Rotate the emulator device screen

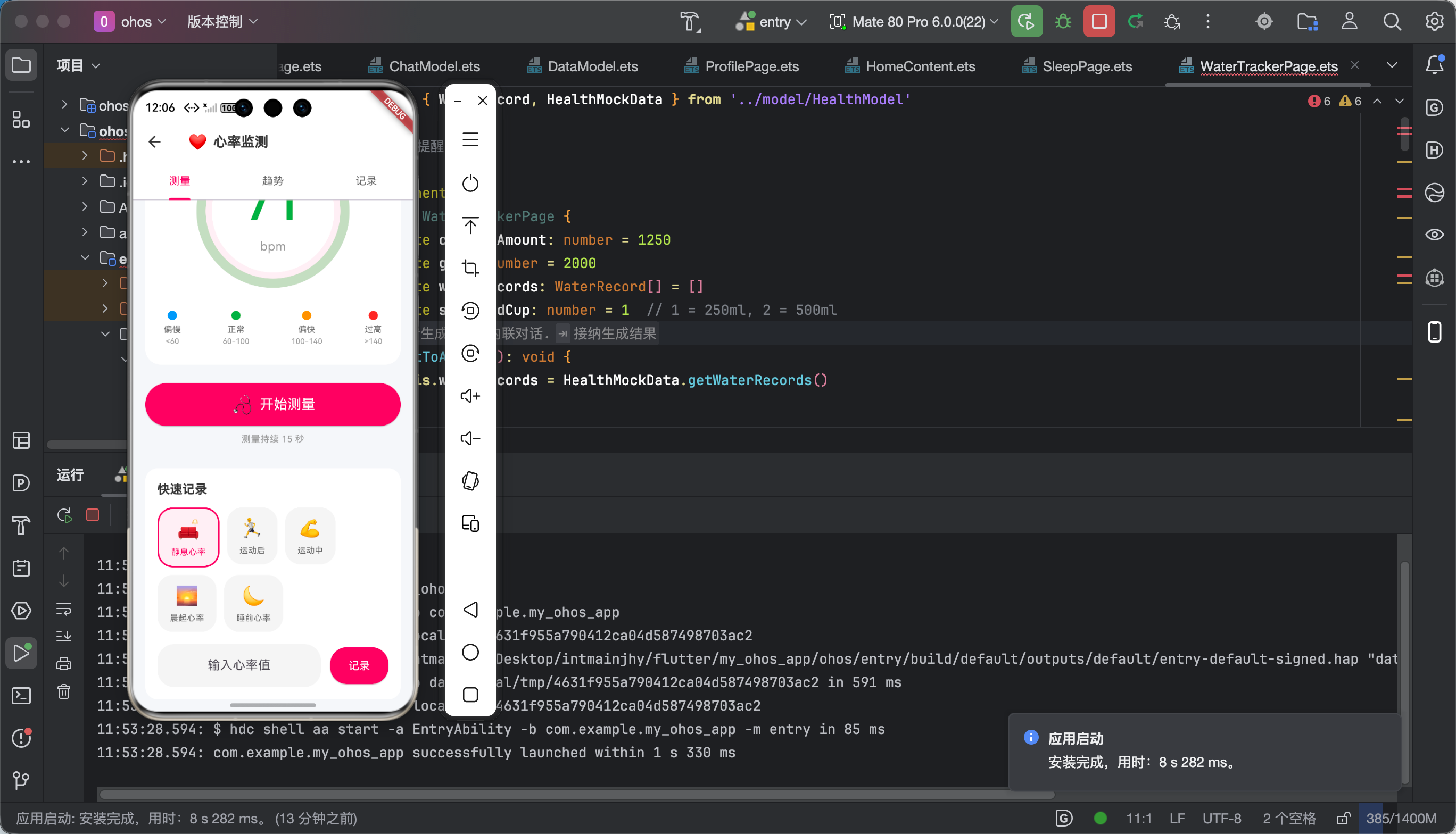coord(470,481)
